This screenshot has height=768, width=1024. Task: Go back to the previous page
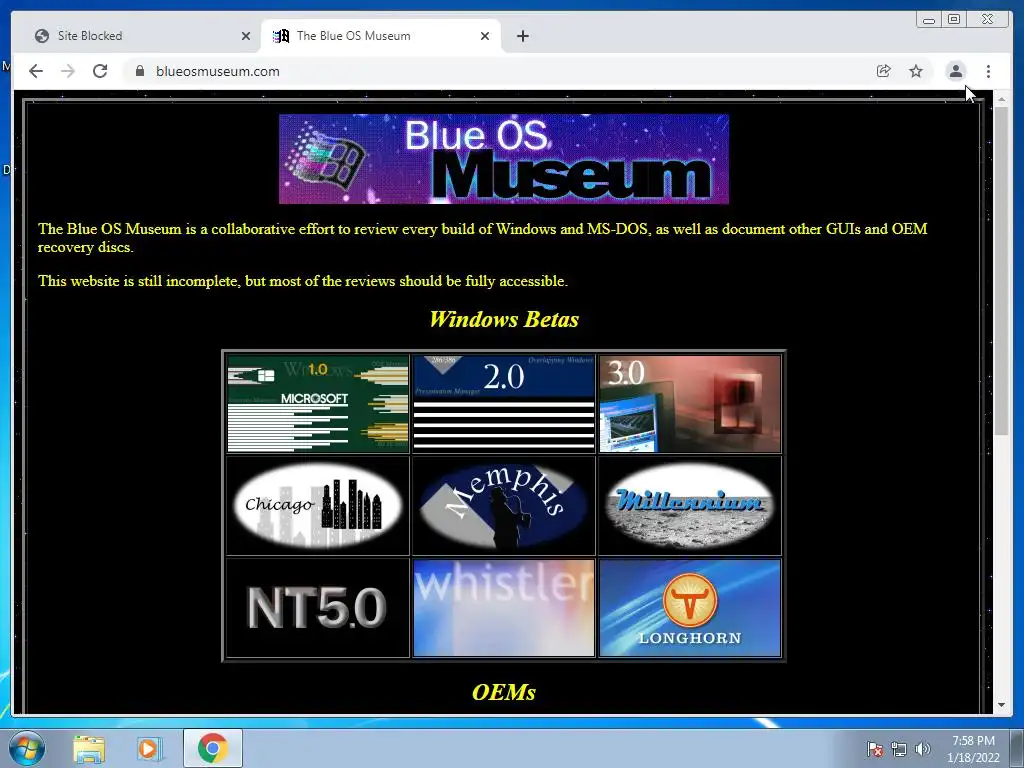[x=36, y=71]
